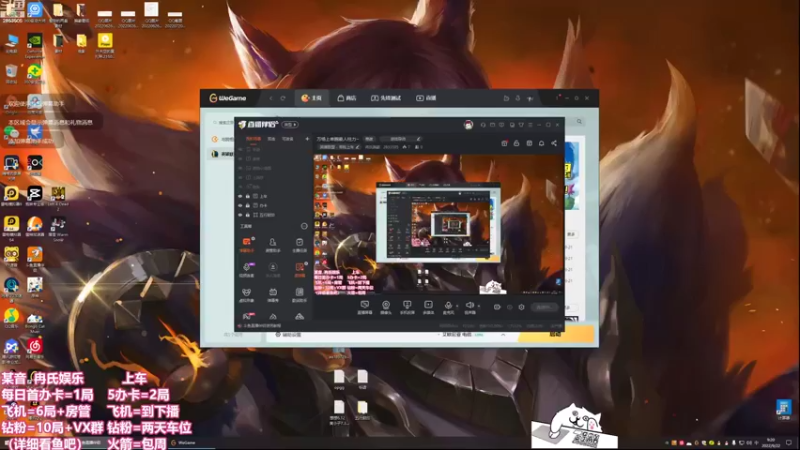Open the red toolbox tool with badge
The image size is (800, 450).
pyautogui.click(x=299, y=269)
